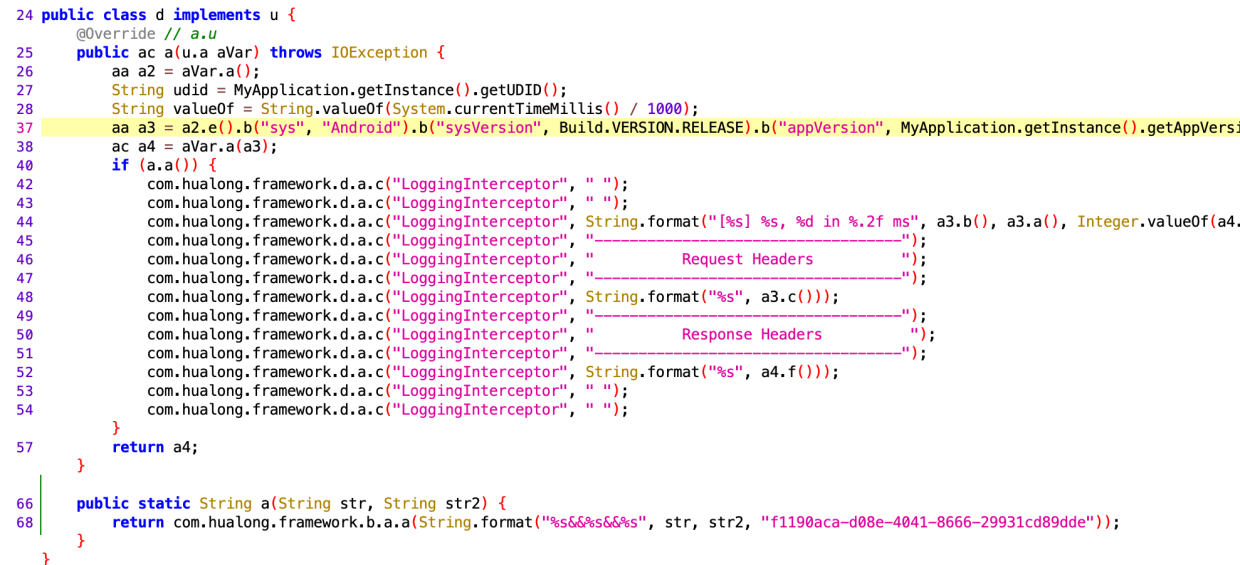Click the return a4 statement

155,447
